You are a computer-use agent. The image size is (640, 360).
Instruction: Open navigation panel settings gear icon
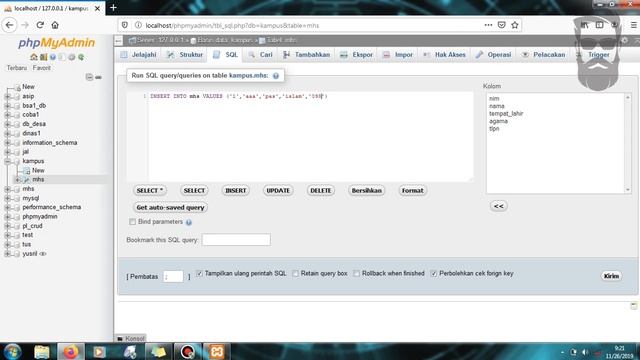[x=72, y=57]
